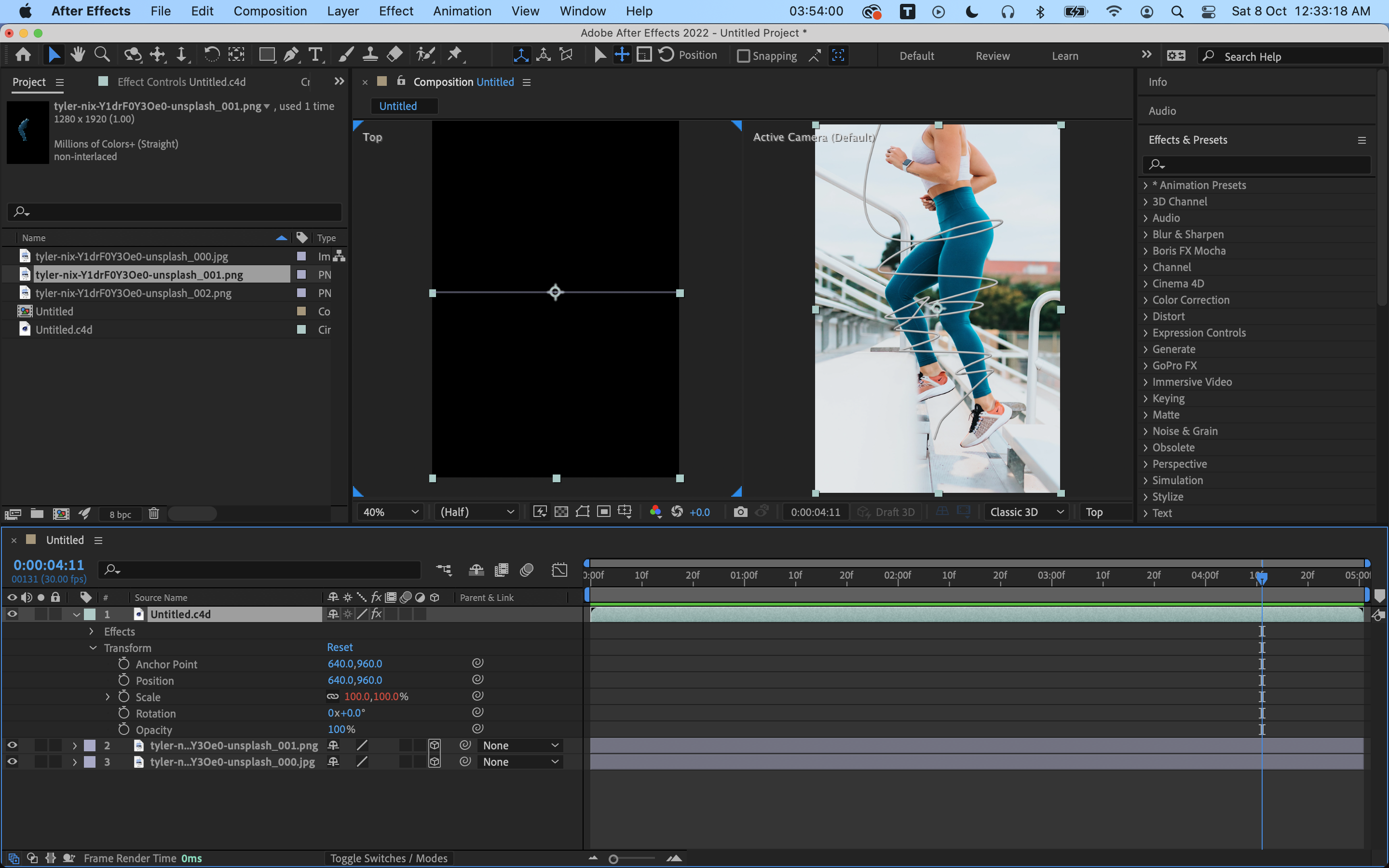Select the Zoom tool
The height and width of the screenshot is (868, 1389).
click(102, 54)
